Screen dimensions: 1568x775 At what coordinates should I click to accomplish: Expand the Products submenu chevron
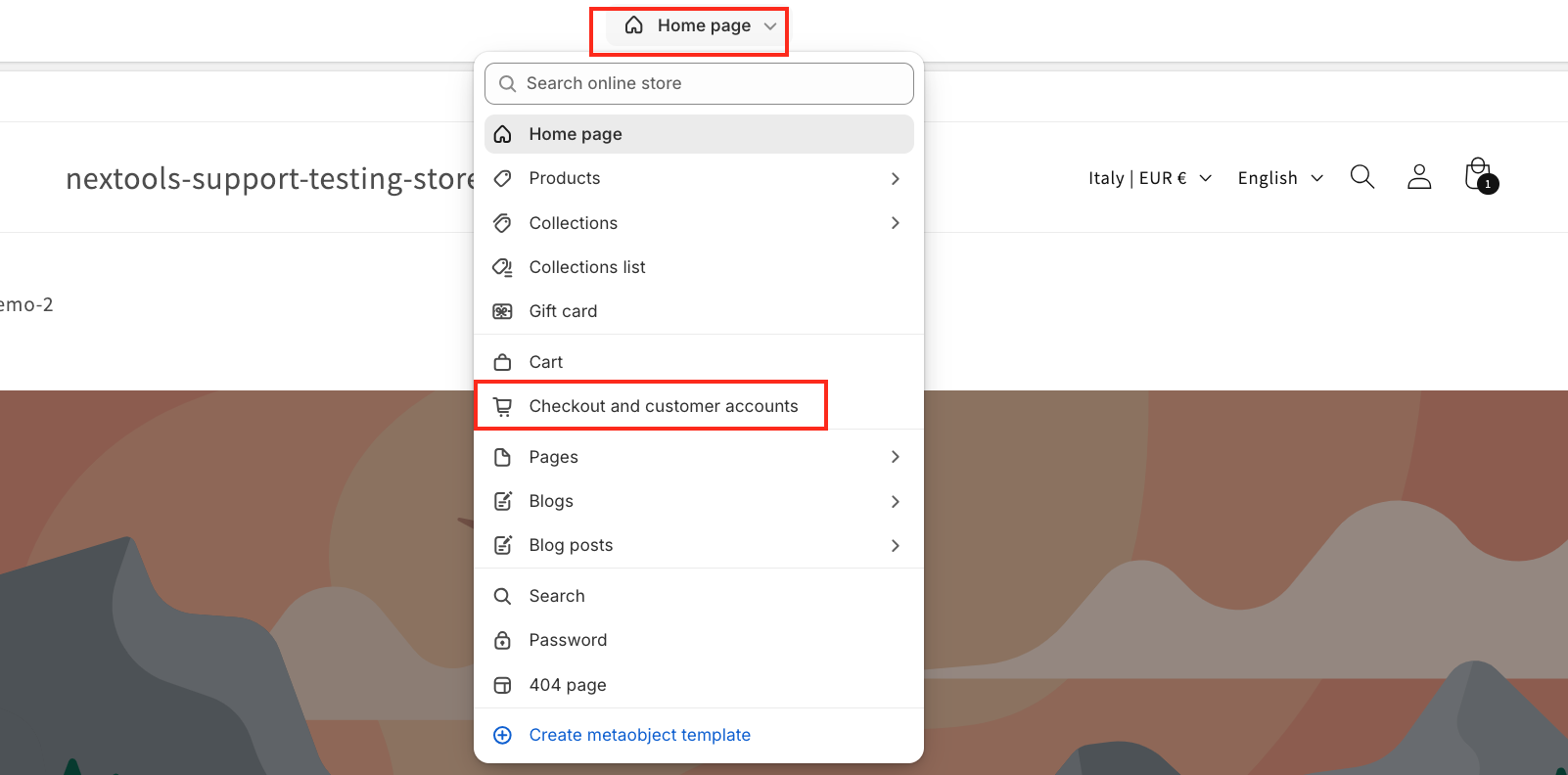895,178
